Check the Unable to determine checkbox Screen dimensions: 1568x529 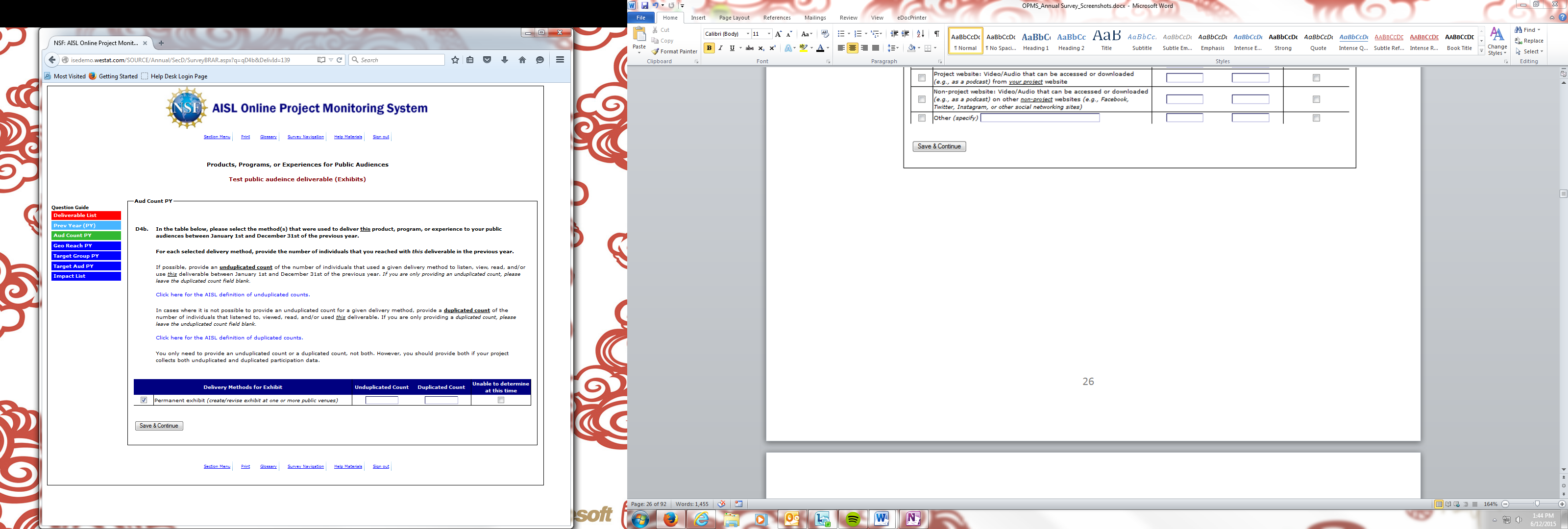501,400
